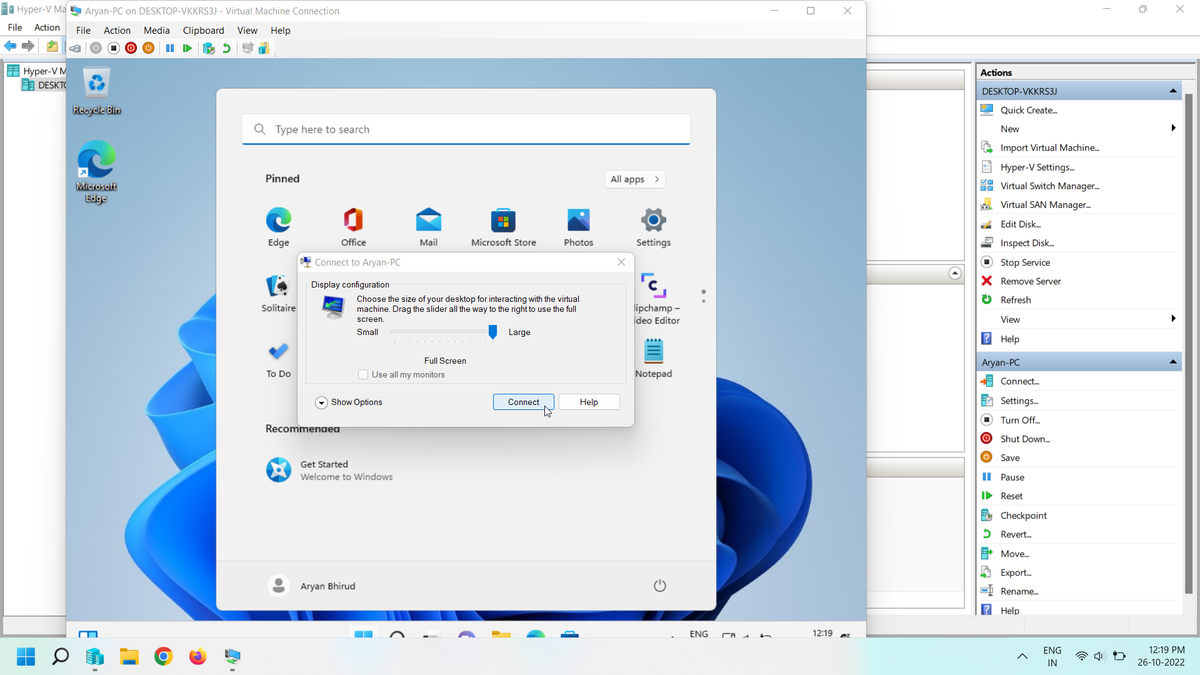Screen dimensions: 1200x675
Task: Click the green Revert arrow toolbar icon
Action: coord(226,48)
